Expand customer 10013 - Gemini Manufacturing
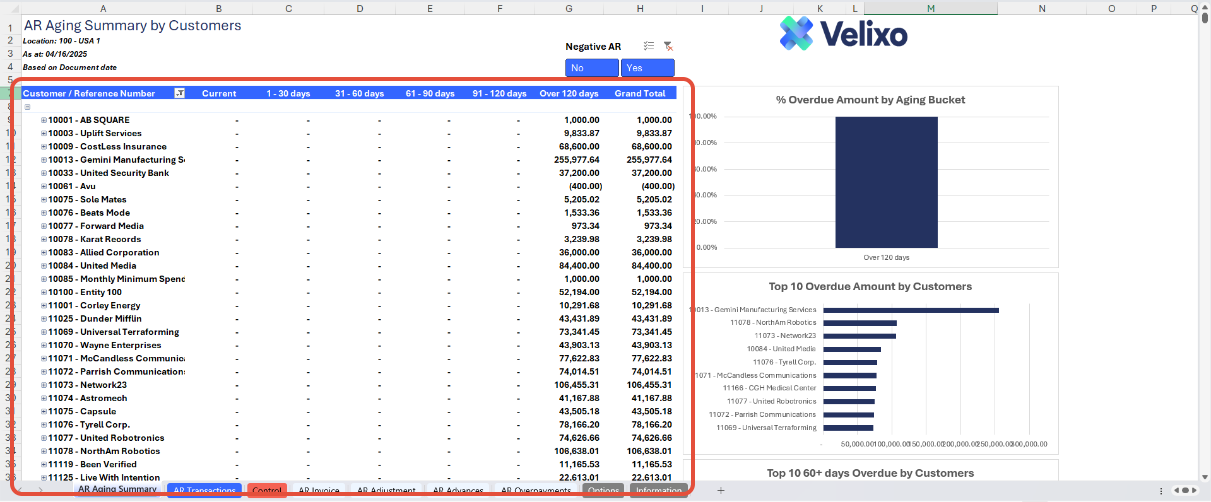1211x502 pixels. point(44,160)
